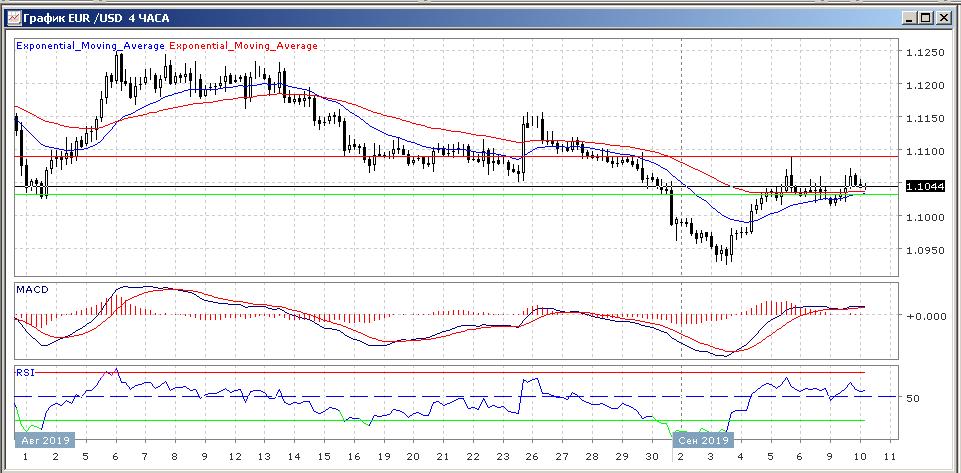Click the 1.0950 price axis label
961x473 pixels.
coord(925,250)
